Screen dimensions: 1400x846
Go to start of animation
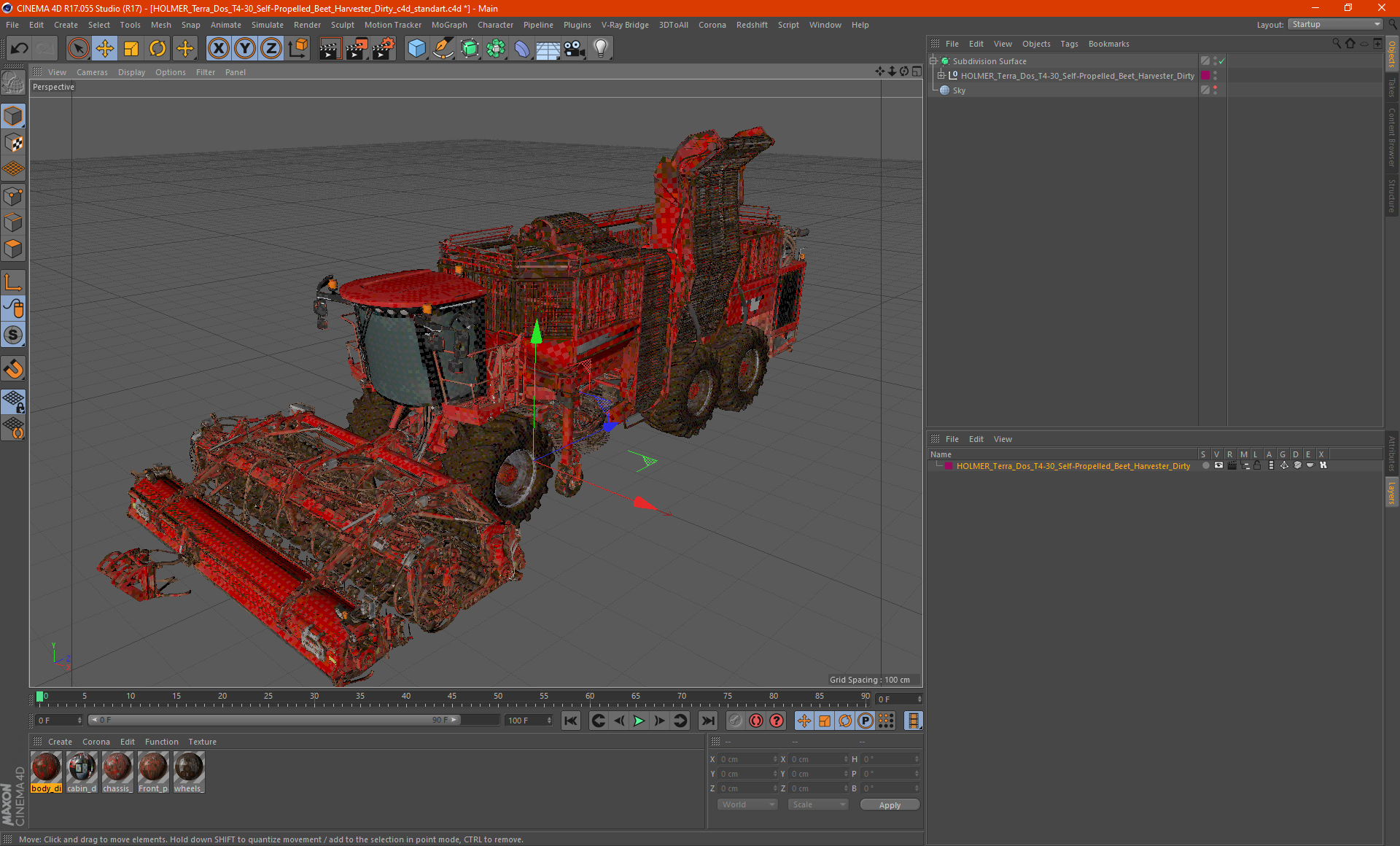coord(570,721)
